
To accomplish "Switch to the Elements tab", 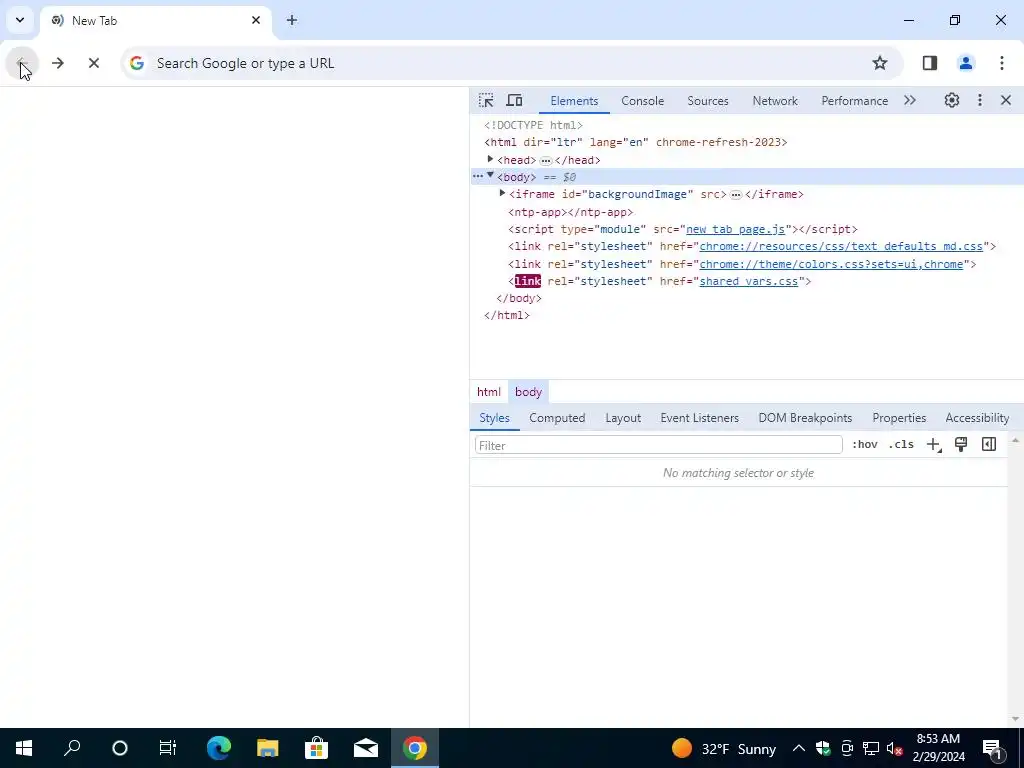I will tap(574, 101).
